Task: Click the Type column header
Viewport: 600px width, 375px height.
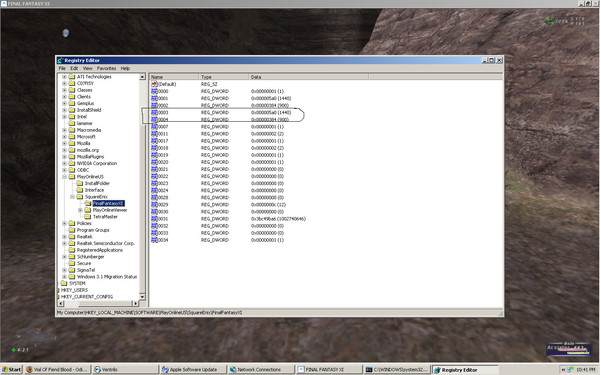Action: (223, 77)
